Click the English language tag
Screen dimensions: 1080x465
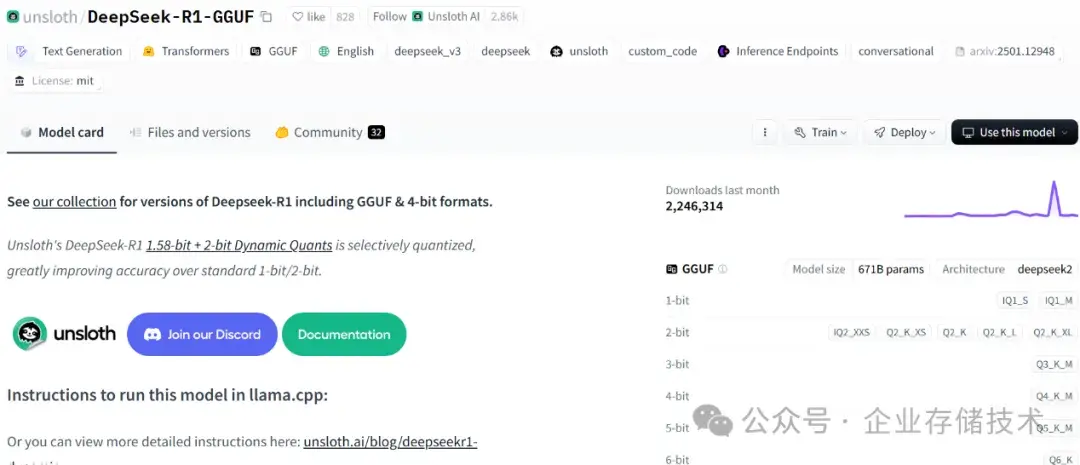pos(346,51)
